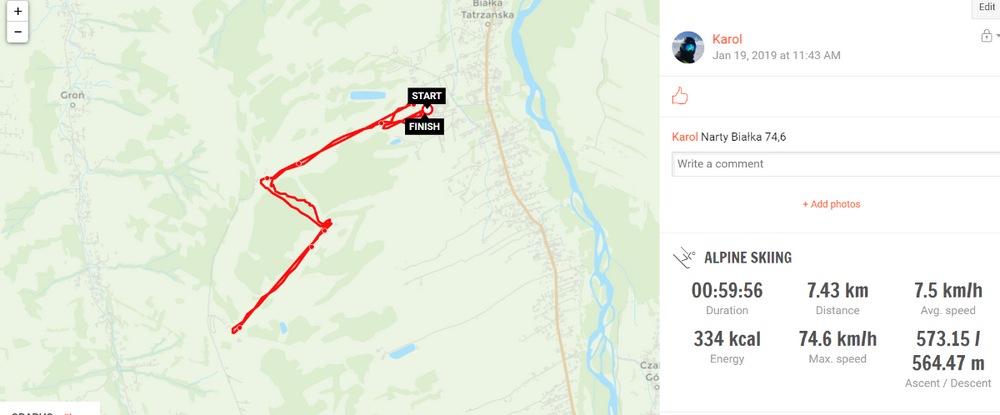The height and width of the screenshot is (415, 1000).
Task: Click the Max. speed 74.6 km/h stat
Action: [837, 346]
